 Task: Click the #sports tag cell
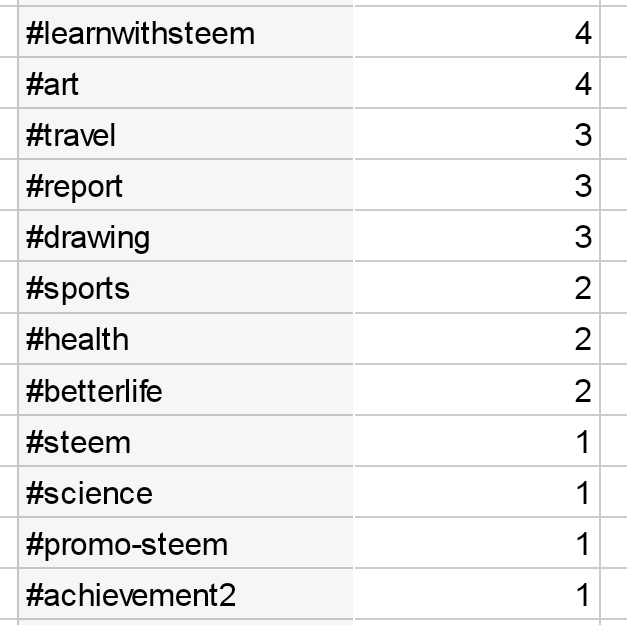pyautogui.click(x=185, y=289)
